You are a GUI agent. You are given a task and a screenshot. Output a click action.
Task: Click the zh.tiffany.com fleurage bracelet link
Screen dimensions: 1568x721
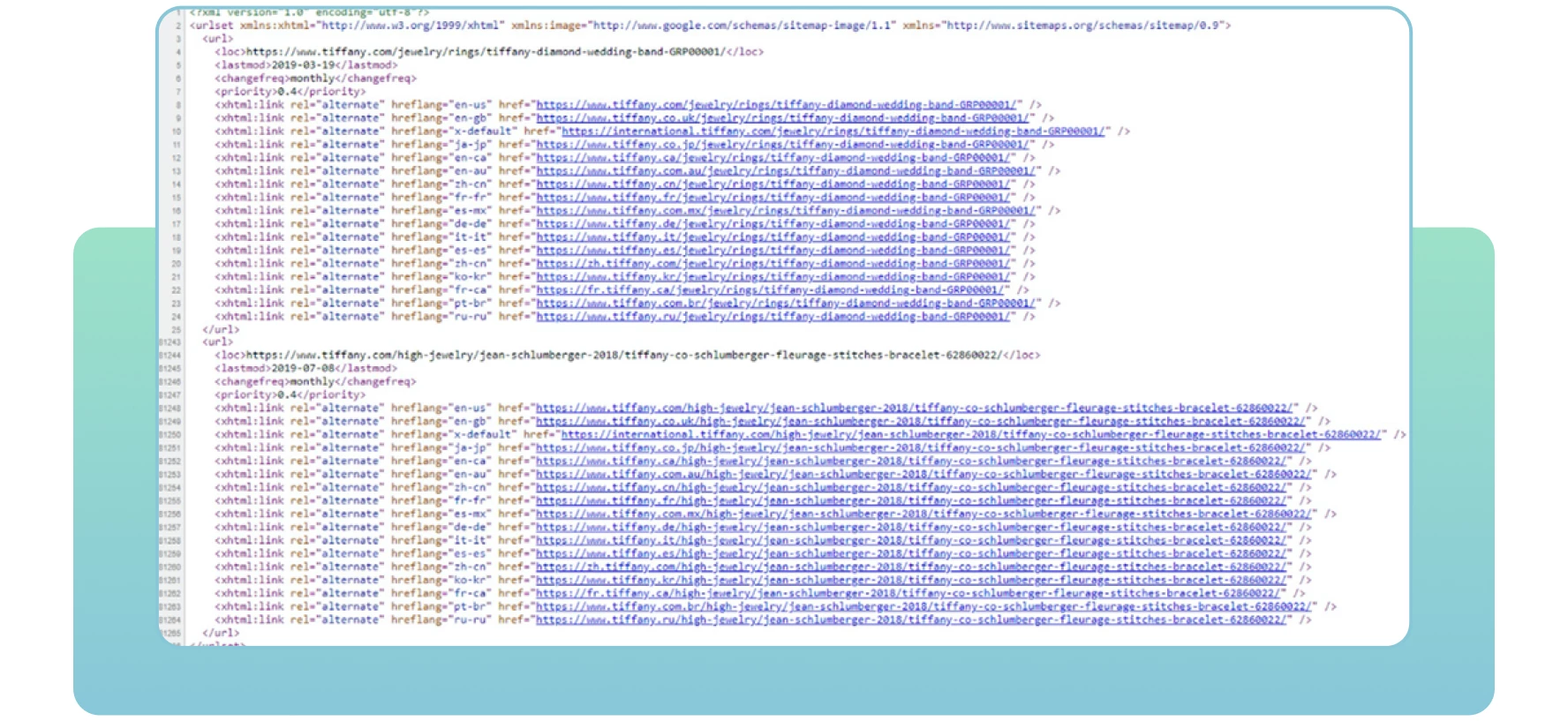tap(913, 567)
